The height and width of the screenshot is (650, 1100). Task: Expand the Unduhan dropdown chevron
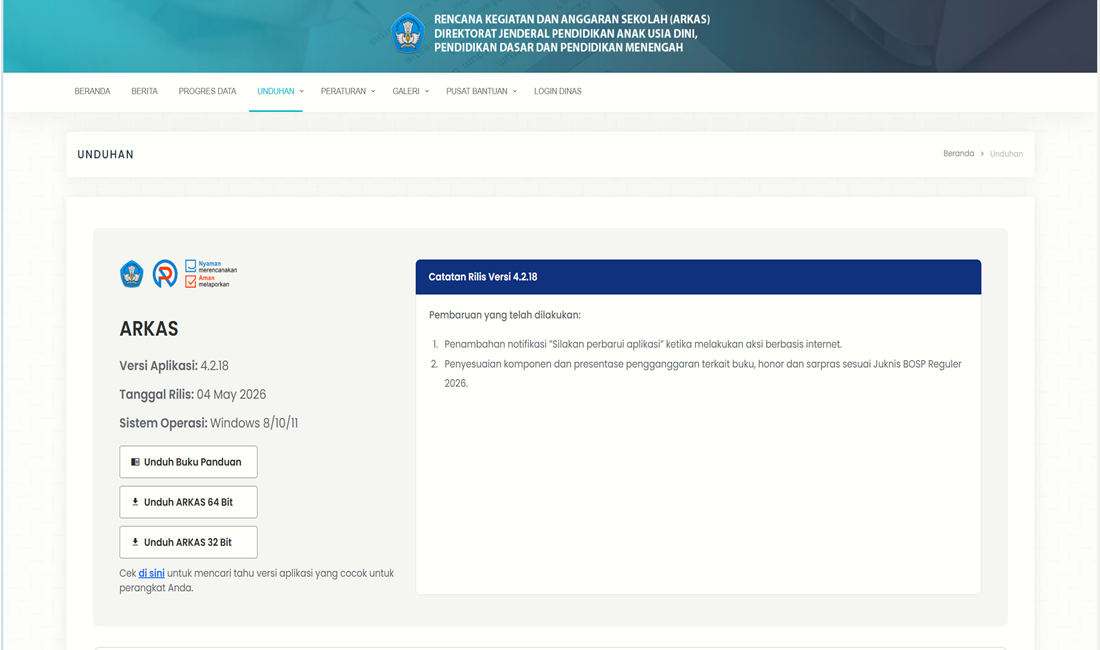302,91
